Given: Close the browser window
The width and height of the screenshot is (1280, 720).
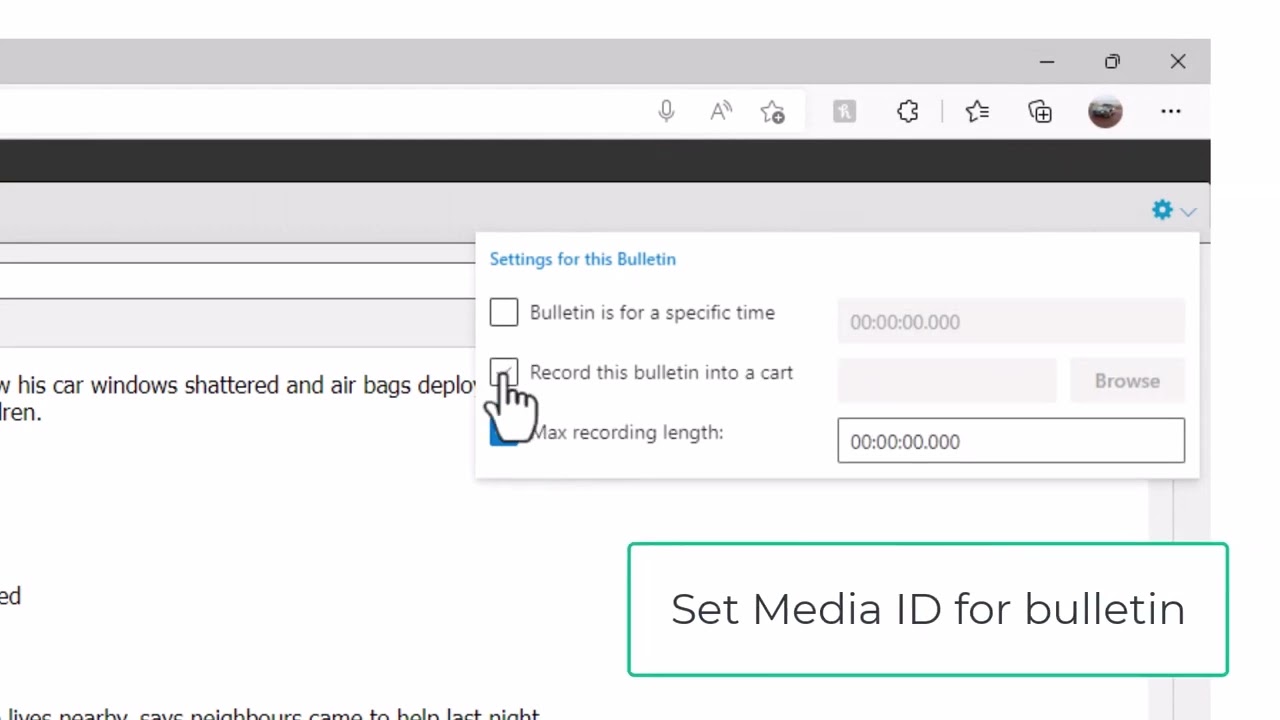Looking at the screenshot, I should tap(1178, 62).
